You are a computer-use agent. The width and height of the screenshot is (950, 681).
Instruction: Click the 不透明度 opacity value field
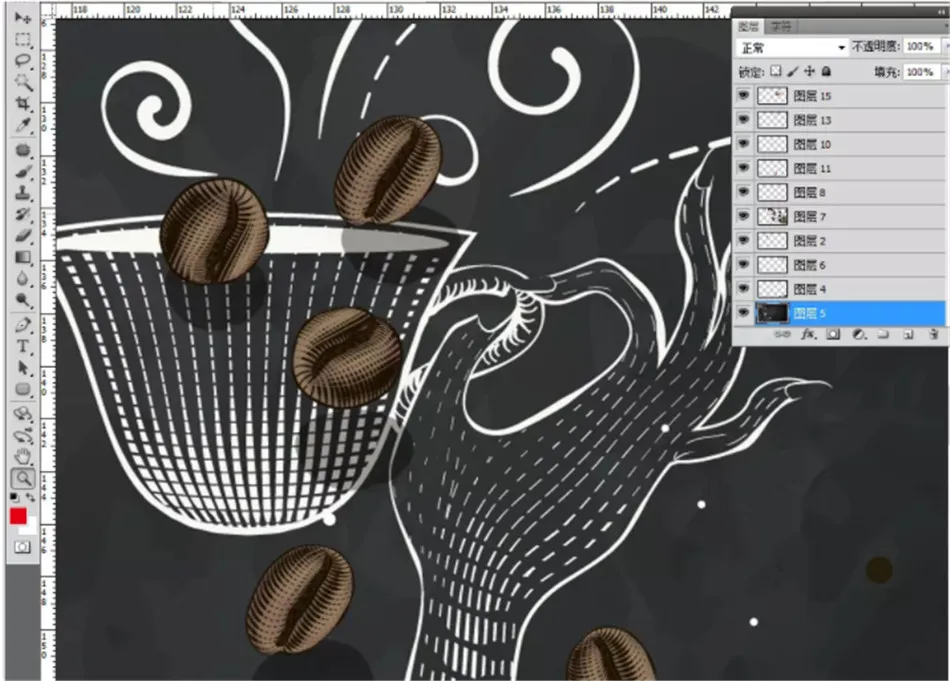(x=920, y=47)
